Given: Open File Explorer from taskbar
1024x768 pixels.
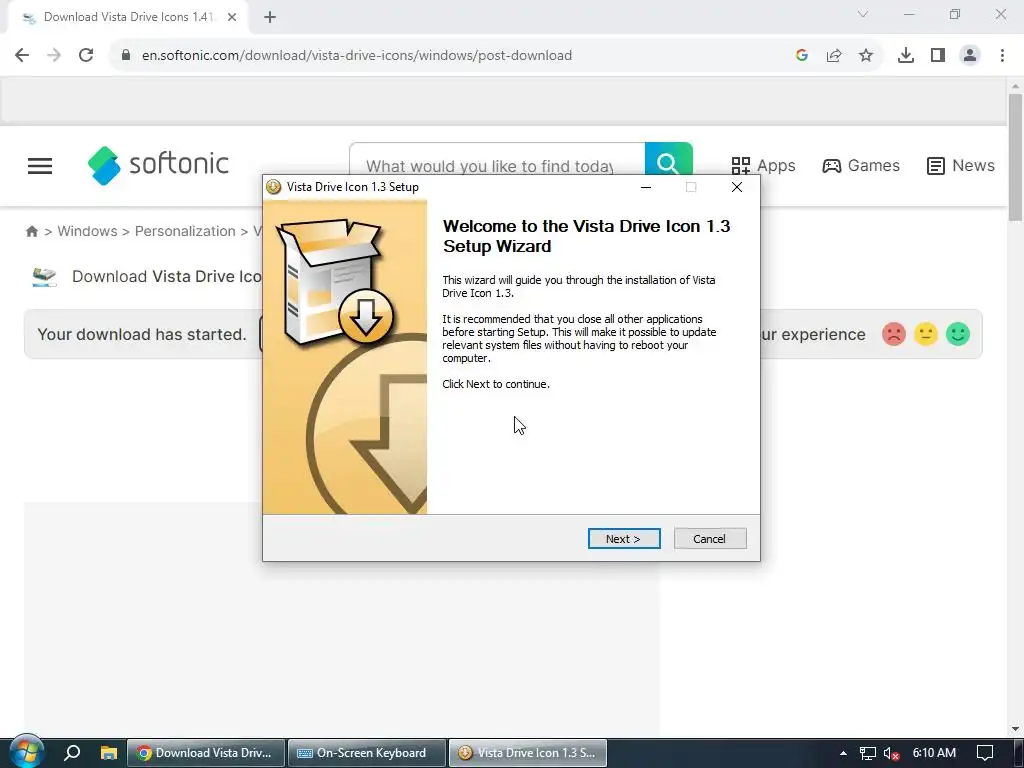Looking at the screenshot, I should coord(108,753).
